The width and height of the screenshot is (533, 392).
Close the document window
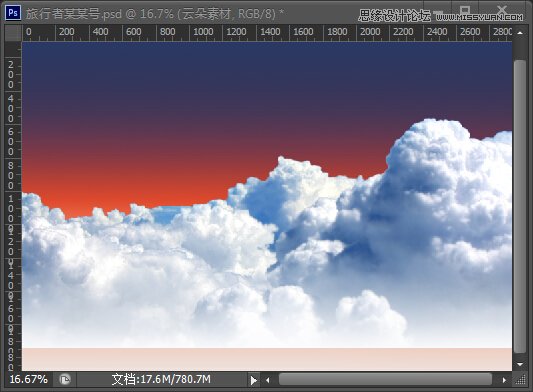[x=502, y=10]
